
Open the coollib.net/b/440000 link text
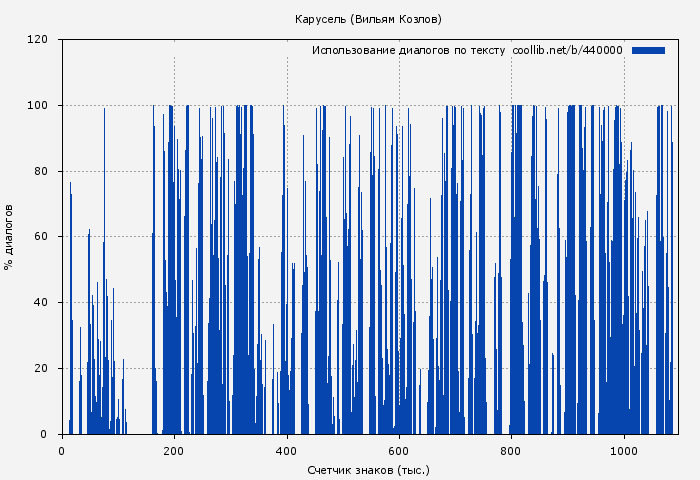click(x=567, y=50)
